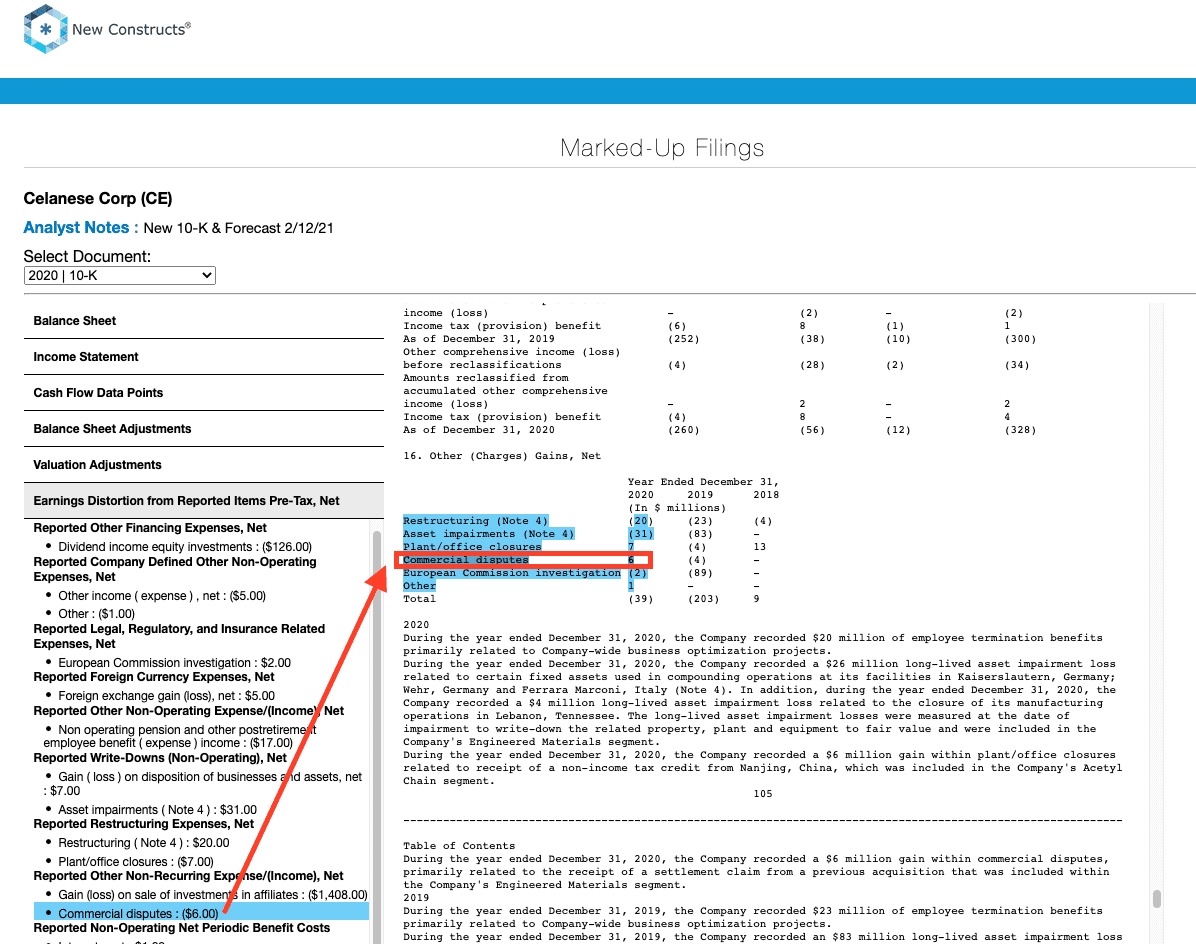1196x944 pixels.
Task: Expand the Income Statement section
Action: 204,357
